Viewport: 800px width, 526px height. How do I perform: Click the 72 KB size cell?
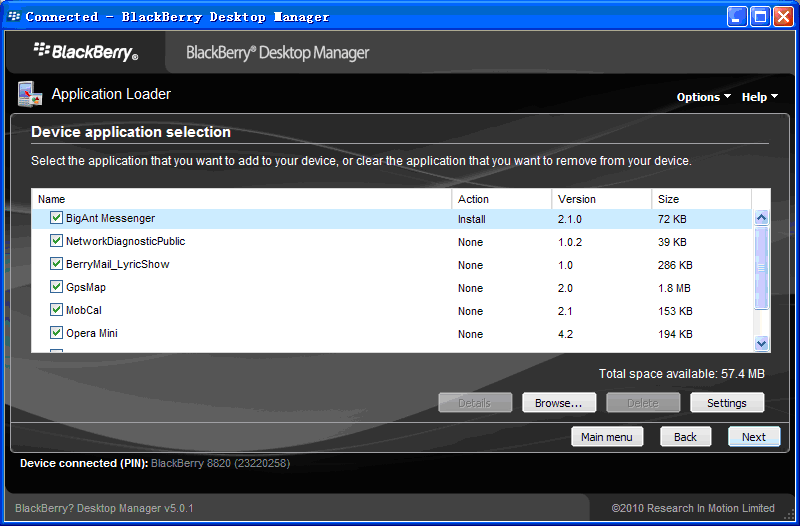coord(672,219)
